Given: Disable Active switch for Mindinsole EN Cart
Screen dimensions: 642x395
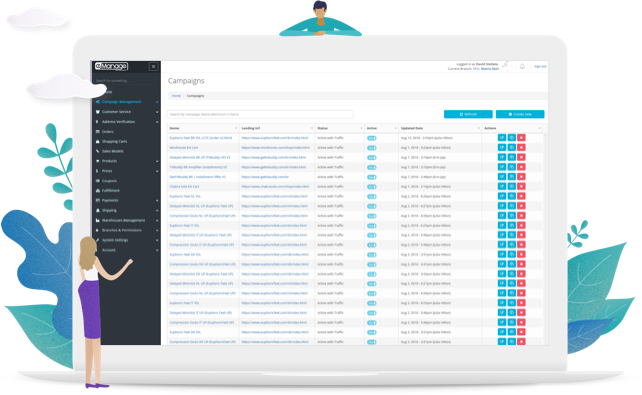Looking at the screenshot, I should click(x=371, y=148).
